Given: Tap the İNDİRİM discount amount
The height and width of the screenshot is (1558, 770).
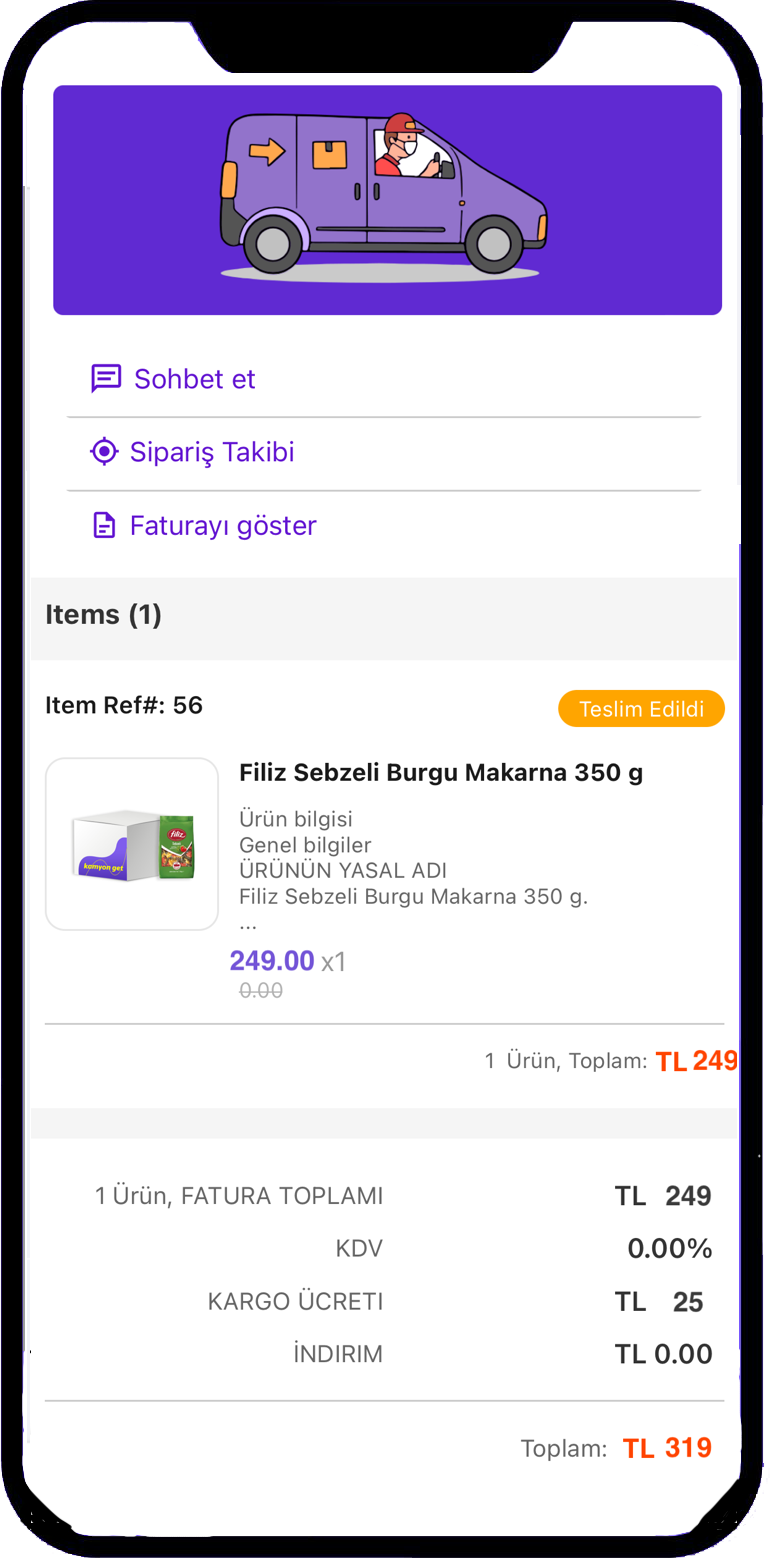Looking at the screenshot, I should click(x=663, y=1355).
